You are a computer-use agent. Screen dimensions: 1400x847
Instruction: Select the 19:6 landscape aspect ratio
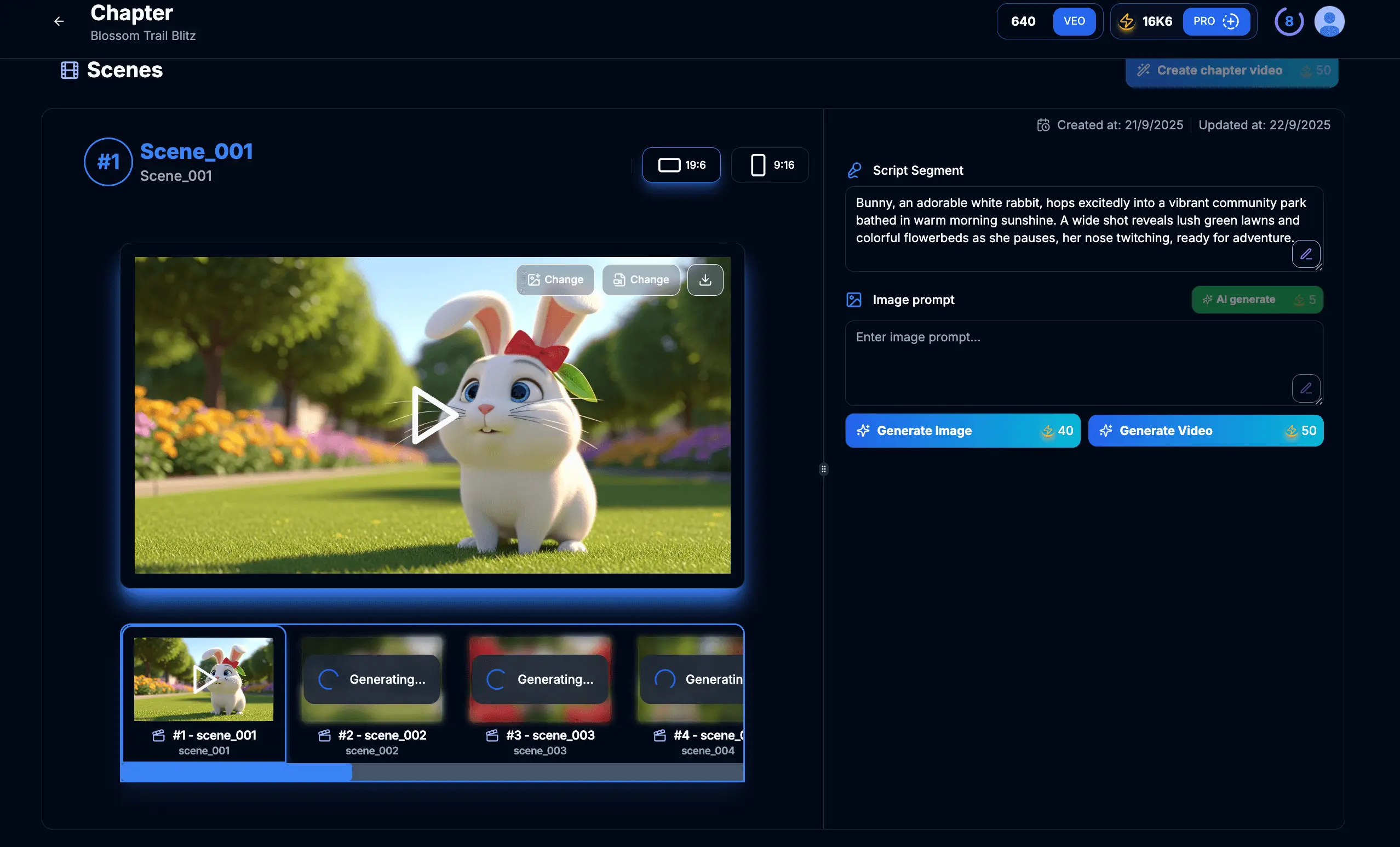(681, 165)
